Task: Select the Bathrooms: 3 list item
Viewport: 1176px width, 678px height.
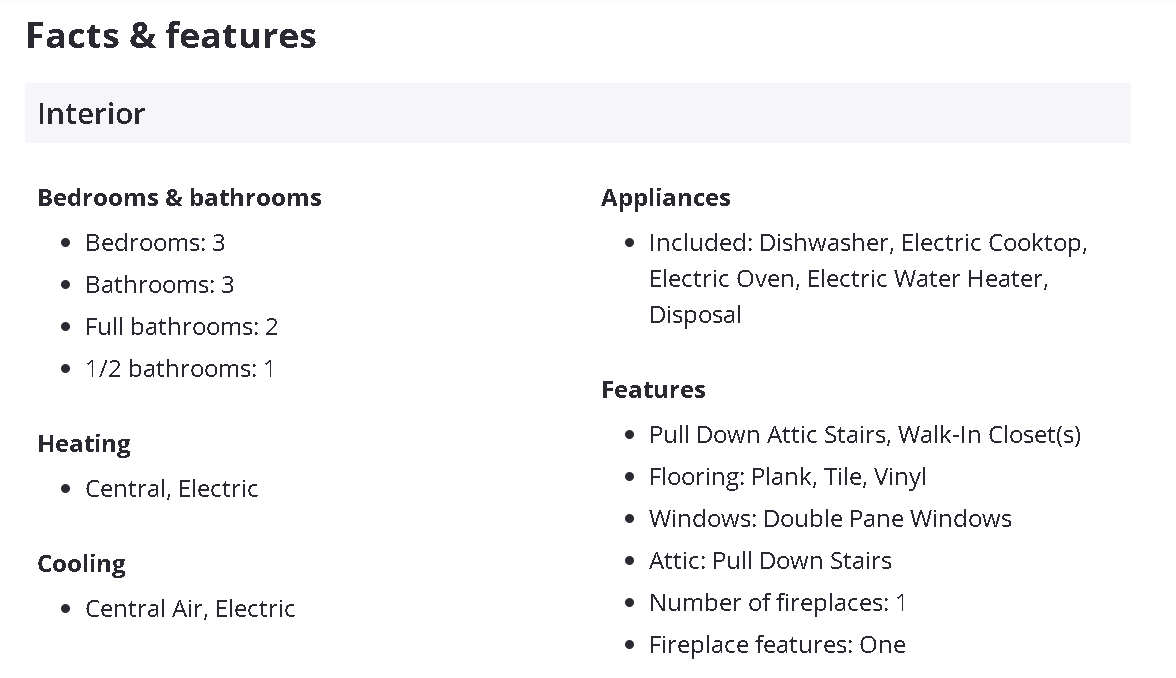Action: point(159,284)
